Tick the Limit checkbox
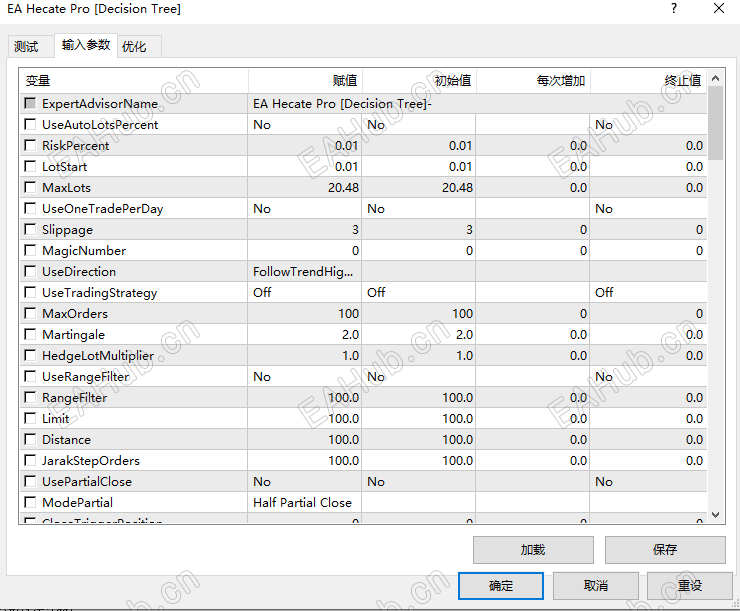Screen dimensions: 740x611 (30, 418)
